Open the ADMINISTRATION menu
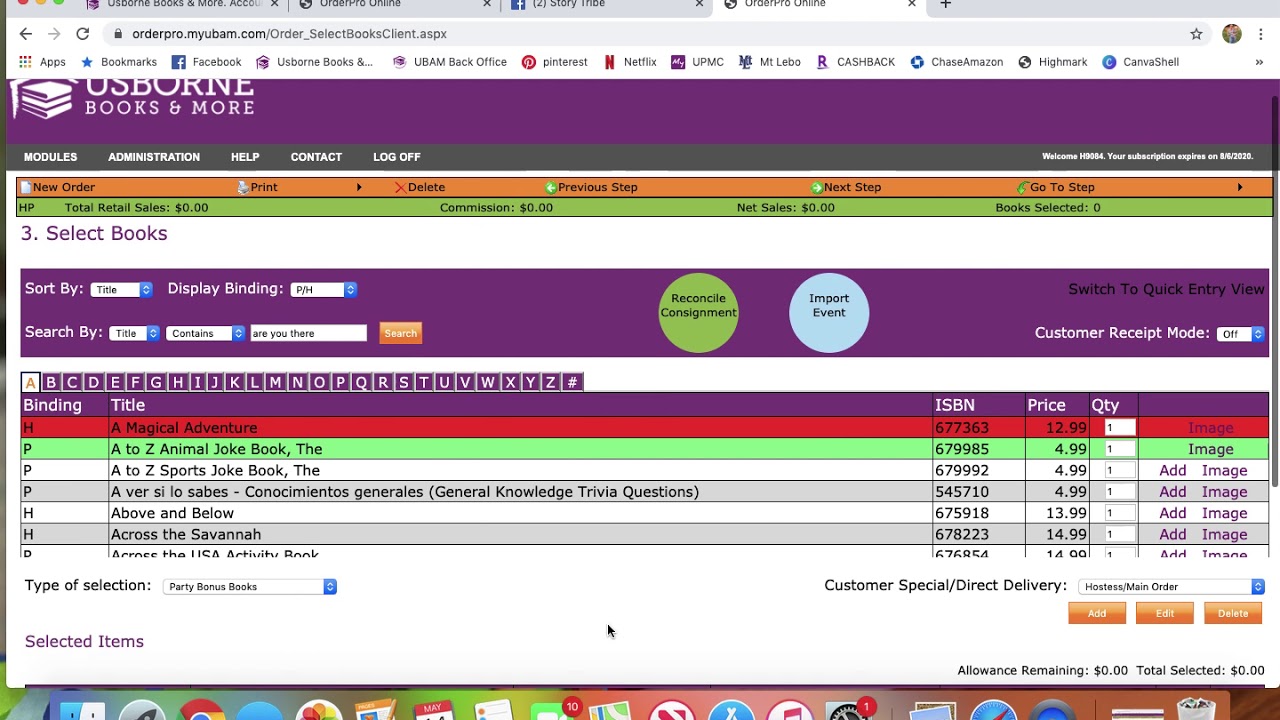Screen dimensions: 1280x720 [154, 157]
